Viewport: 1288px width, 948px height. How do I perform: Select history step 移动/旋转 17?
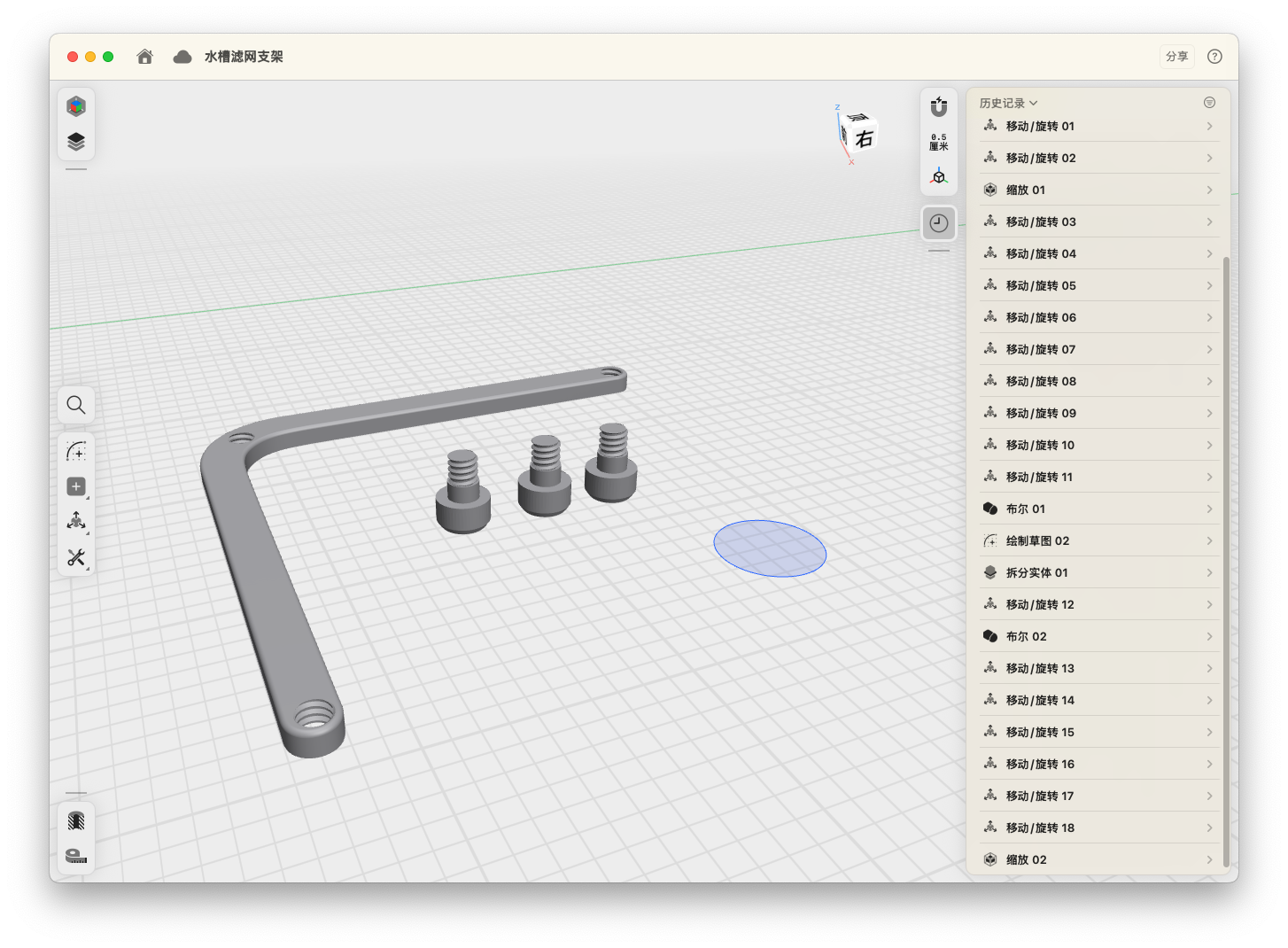point(1099,796)
